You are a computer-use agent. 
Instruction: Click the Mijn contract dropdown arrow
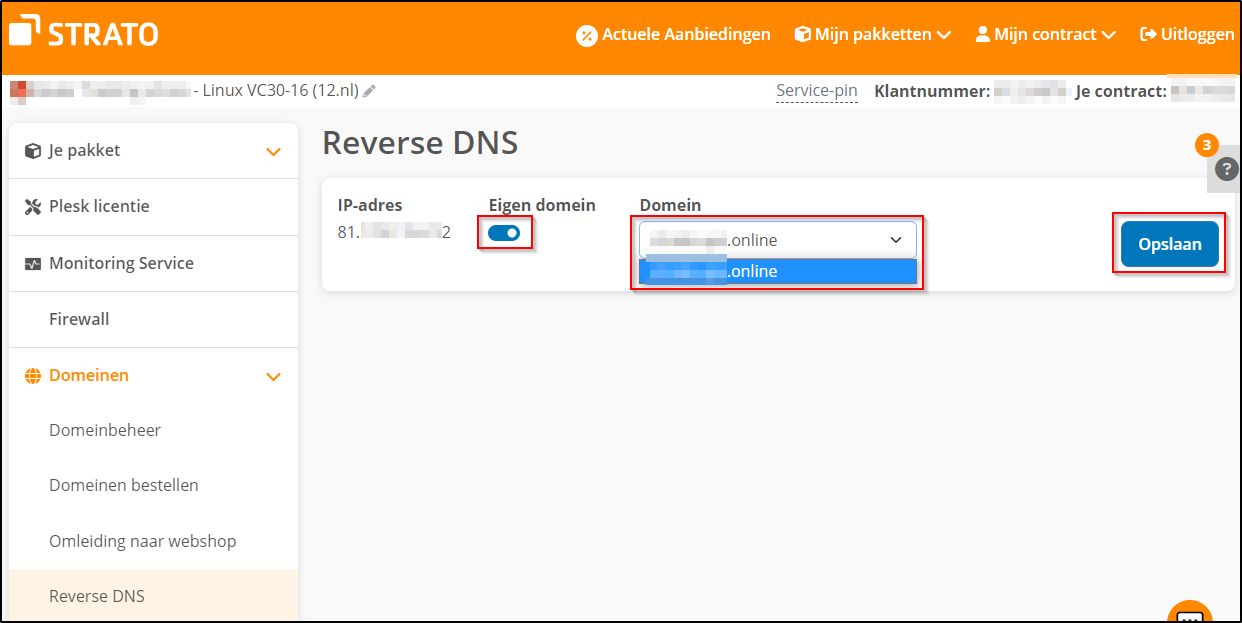point(1108,35)
